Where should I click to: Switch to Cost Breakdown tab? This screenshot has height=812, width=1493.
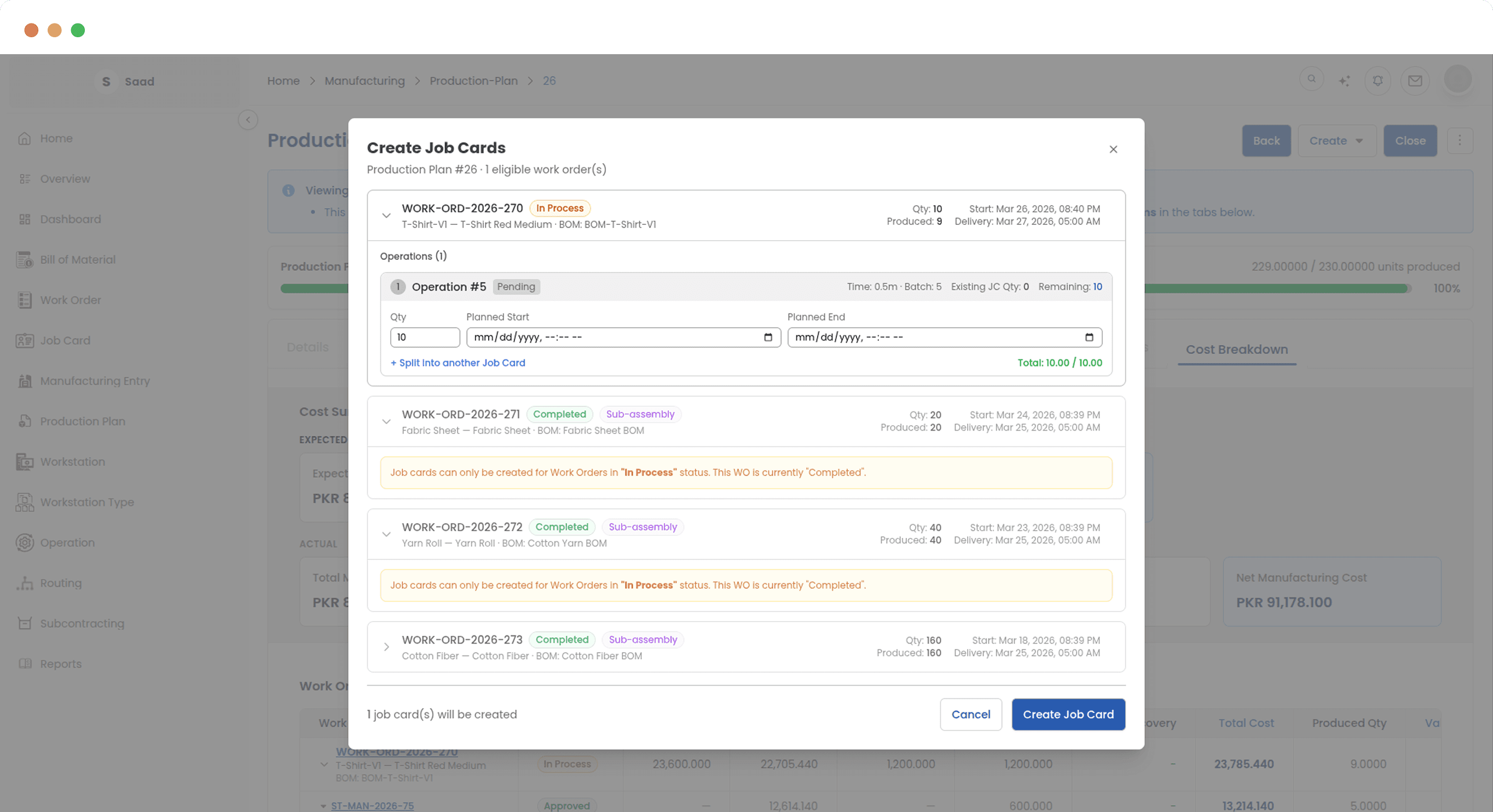(1236, 350)
